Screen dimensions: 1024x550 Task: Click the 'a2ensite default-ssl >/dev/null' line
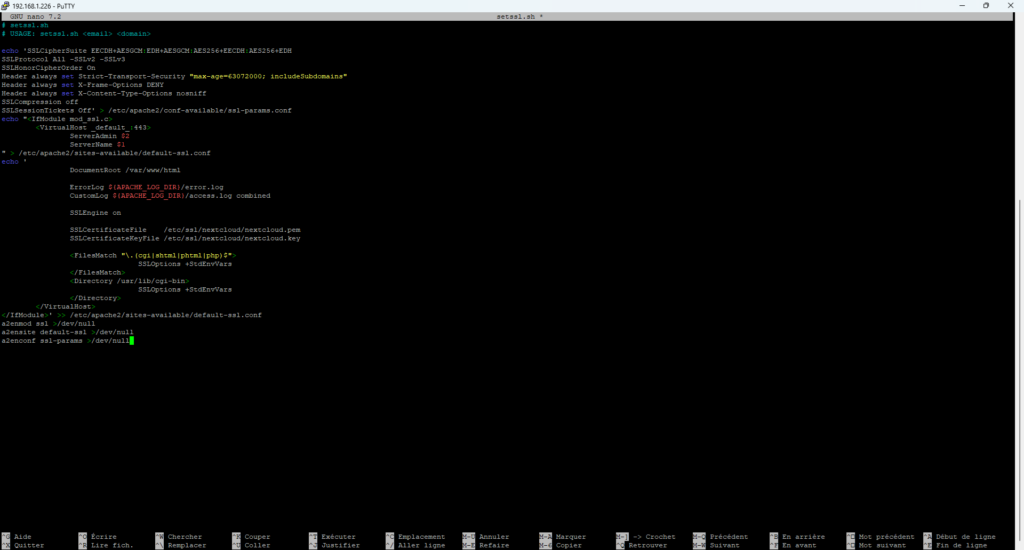(x=67, y=332)
